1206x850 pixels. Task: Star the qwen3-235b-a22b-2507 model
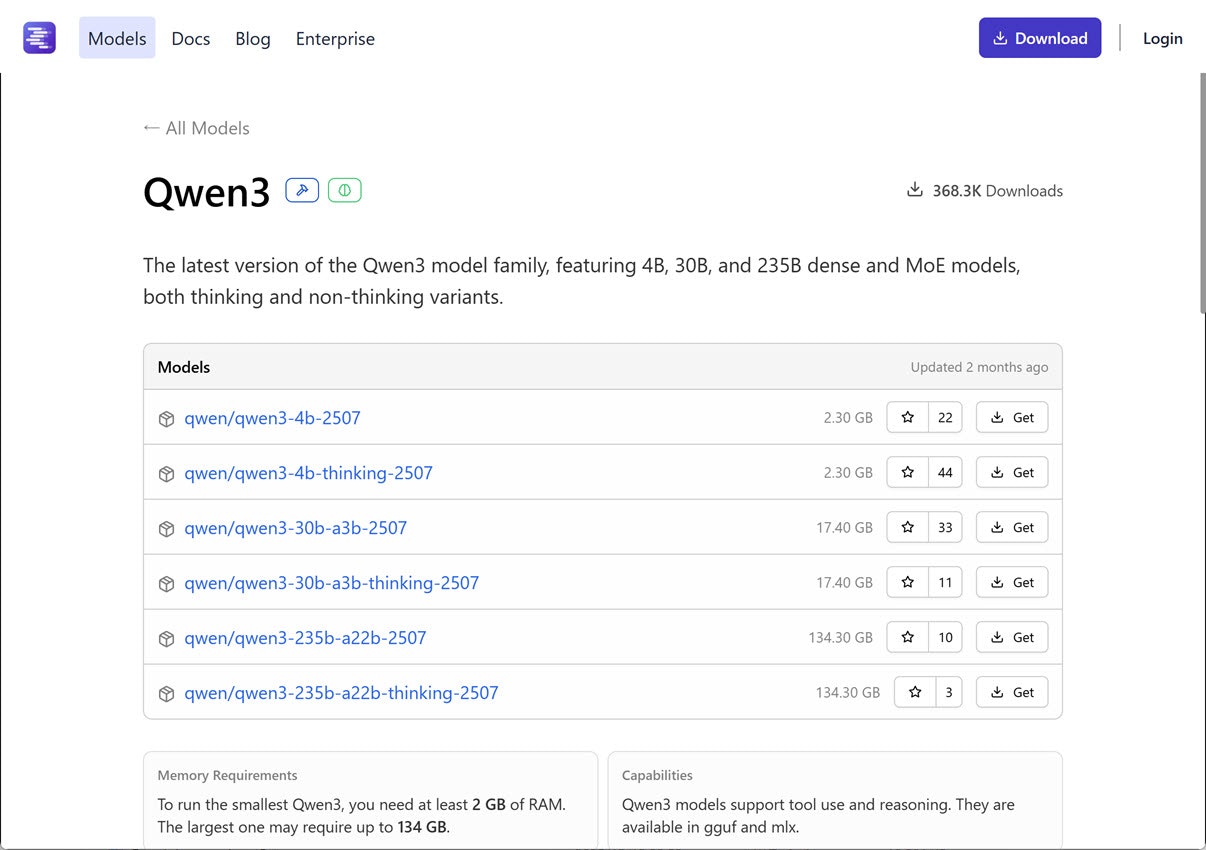tap(908, 637)
